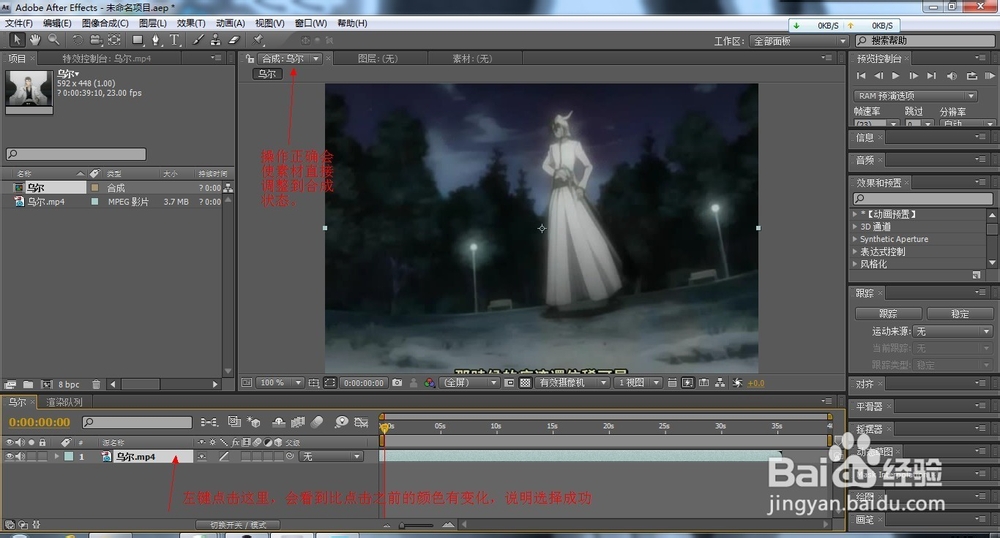Click the 0:00:00:00 current time button in viewer
The height and width of the screenshot is (538, 1000).
pos(364,383)
